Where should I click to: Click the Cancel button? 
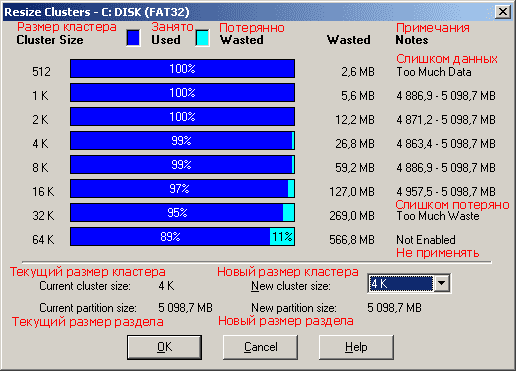tap(260, 347)
